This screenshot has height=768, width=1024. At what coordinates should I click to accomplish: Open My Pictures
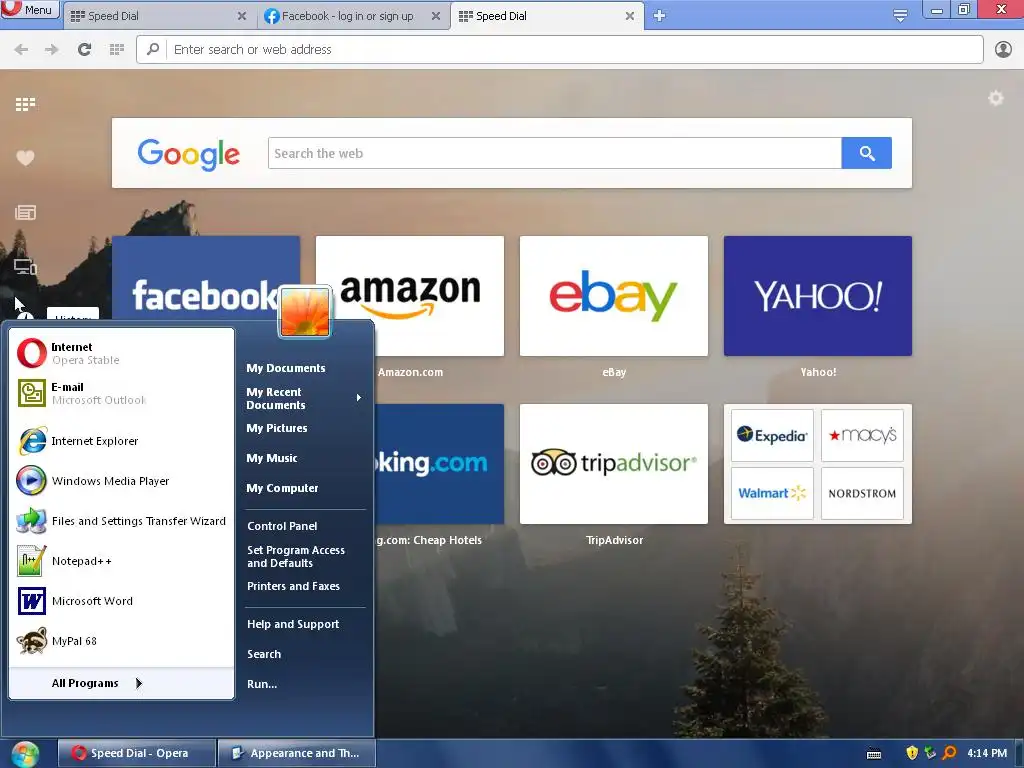(x=305, y=428)
